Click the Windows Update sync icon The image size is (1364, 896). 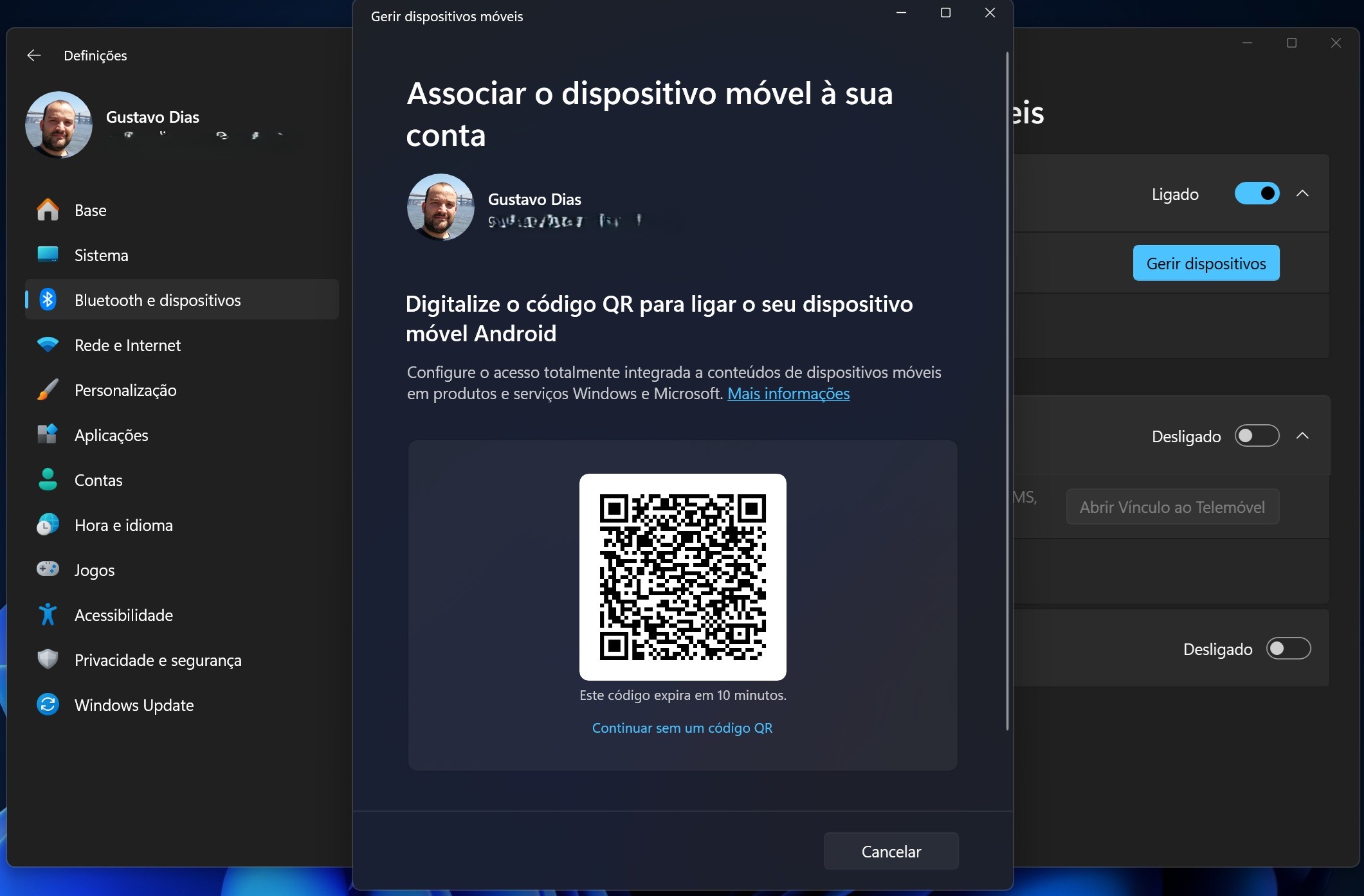48,704
